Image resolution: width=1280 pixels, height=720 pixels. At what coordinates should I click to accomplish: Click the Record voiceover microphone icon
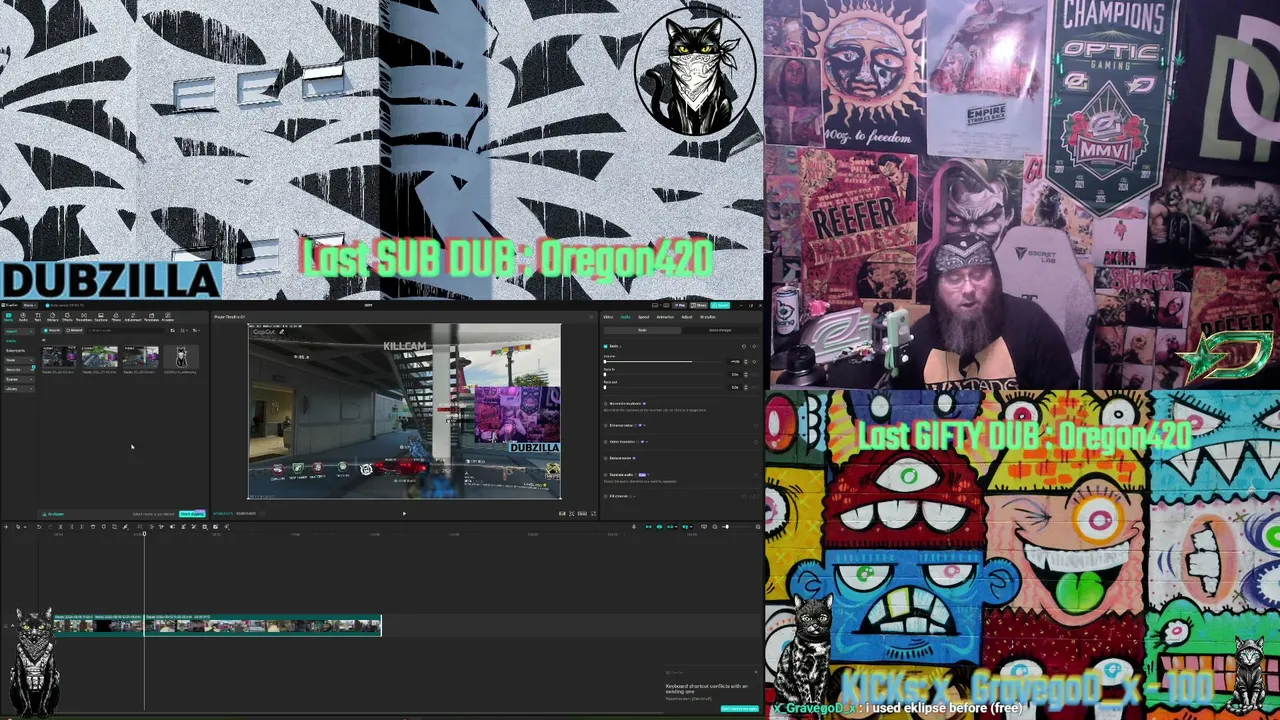pyautogui.click(x=634, y=527)
